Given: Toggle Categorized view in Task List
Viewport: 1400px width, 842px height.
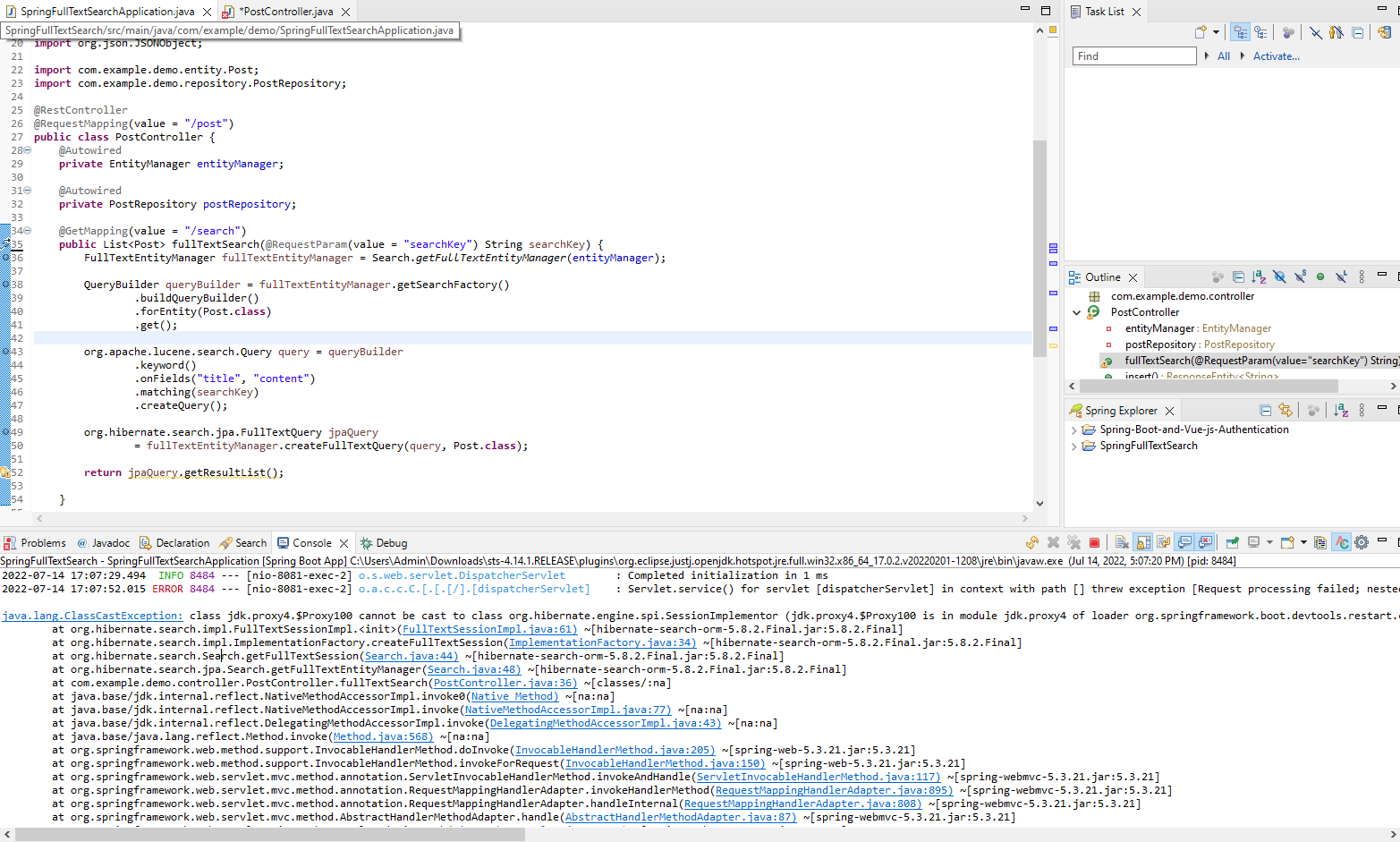Looking at the screenshot, I should coord(1240,32).
